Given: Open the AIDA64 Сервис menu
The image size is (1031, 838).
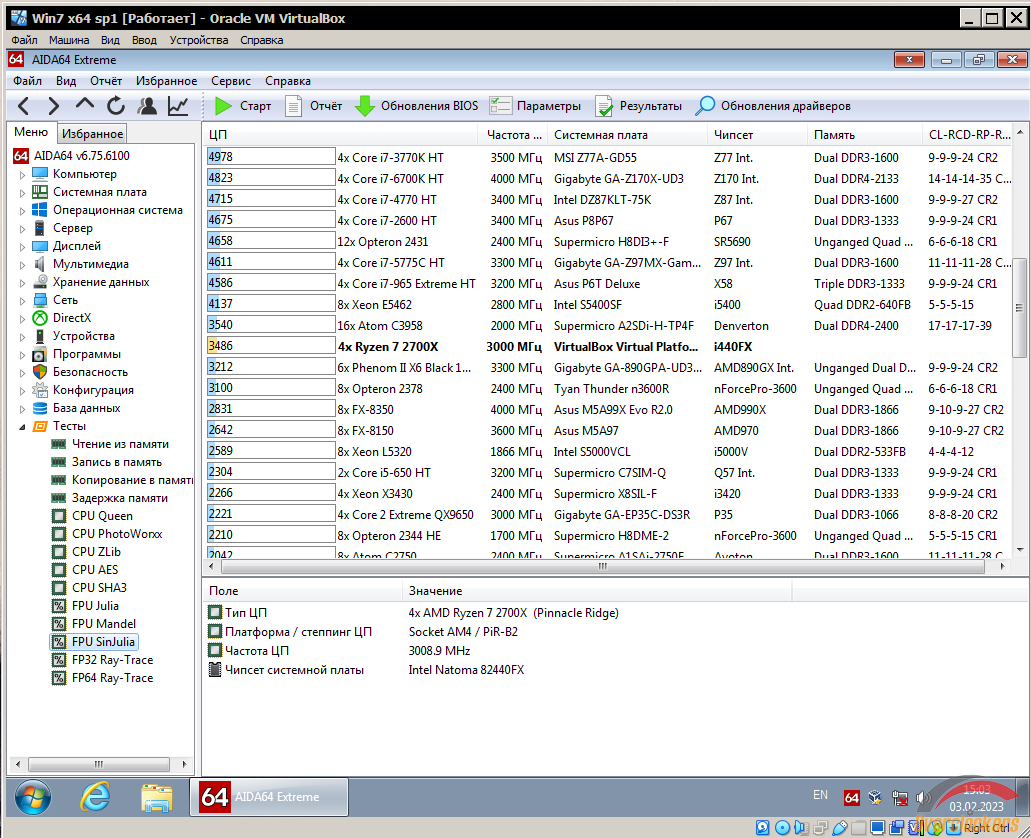Looking at the screenshot, I should click(x=231, y=80).
